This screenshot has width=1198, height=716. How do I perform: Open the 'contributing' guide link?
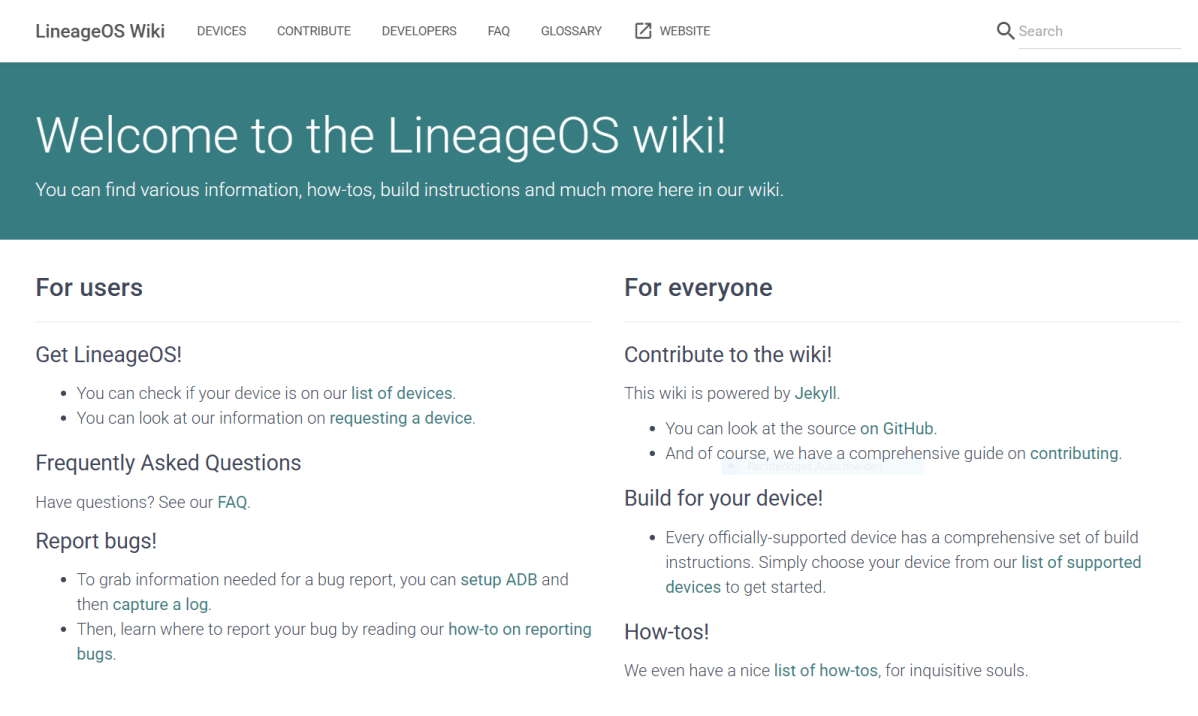[1073, 453]
